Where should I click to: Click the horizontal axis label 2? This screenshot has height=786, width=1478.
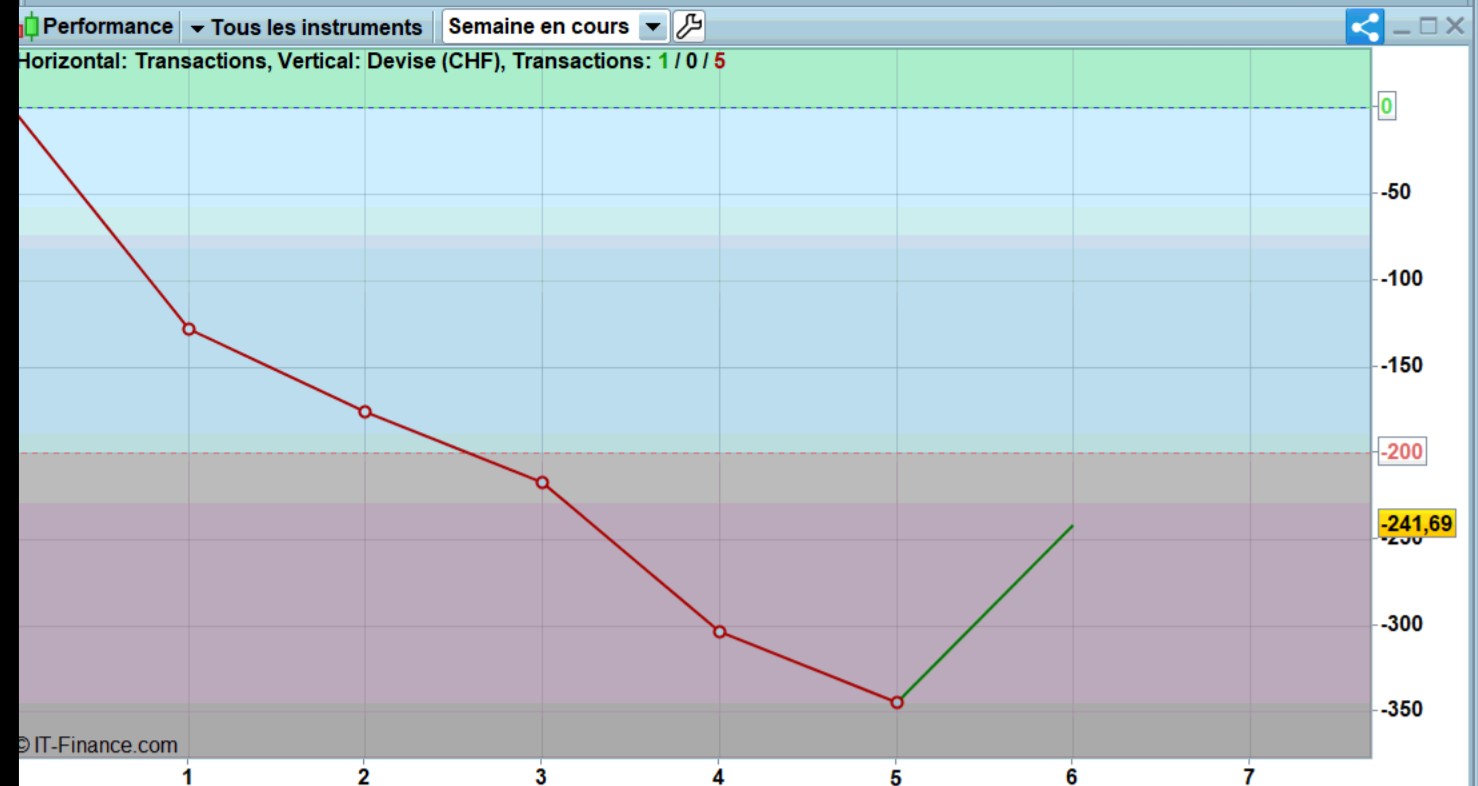pyautogui.click(x=364, y=775)
